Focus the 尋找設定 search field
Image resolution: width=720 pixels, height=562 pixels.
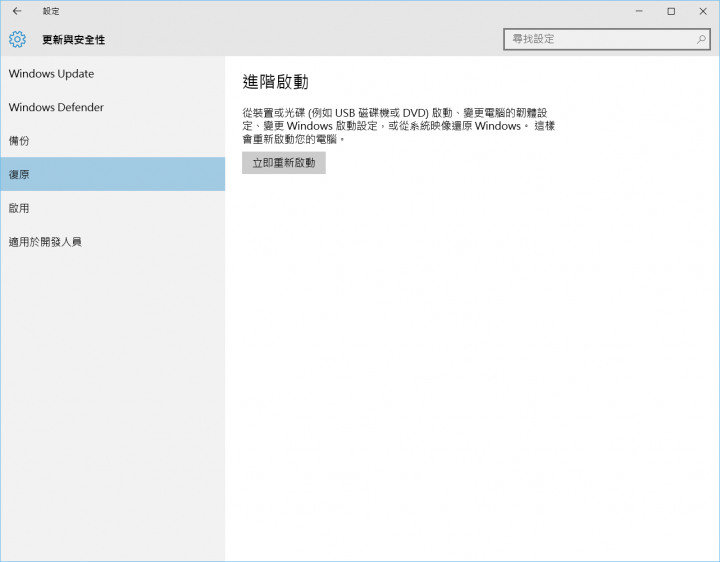click(x=607, y=39)
